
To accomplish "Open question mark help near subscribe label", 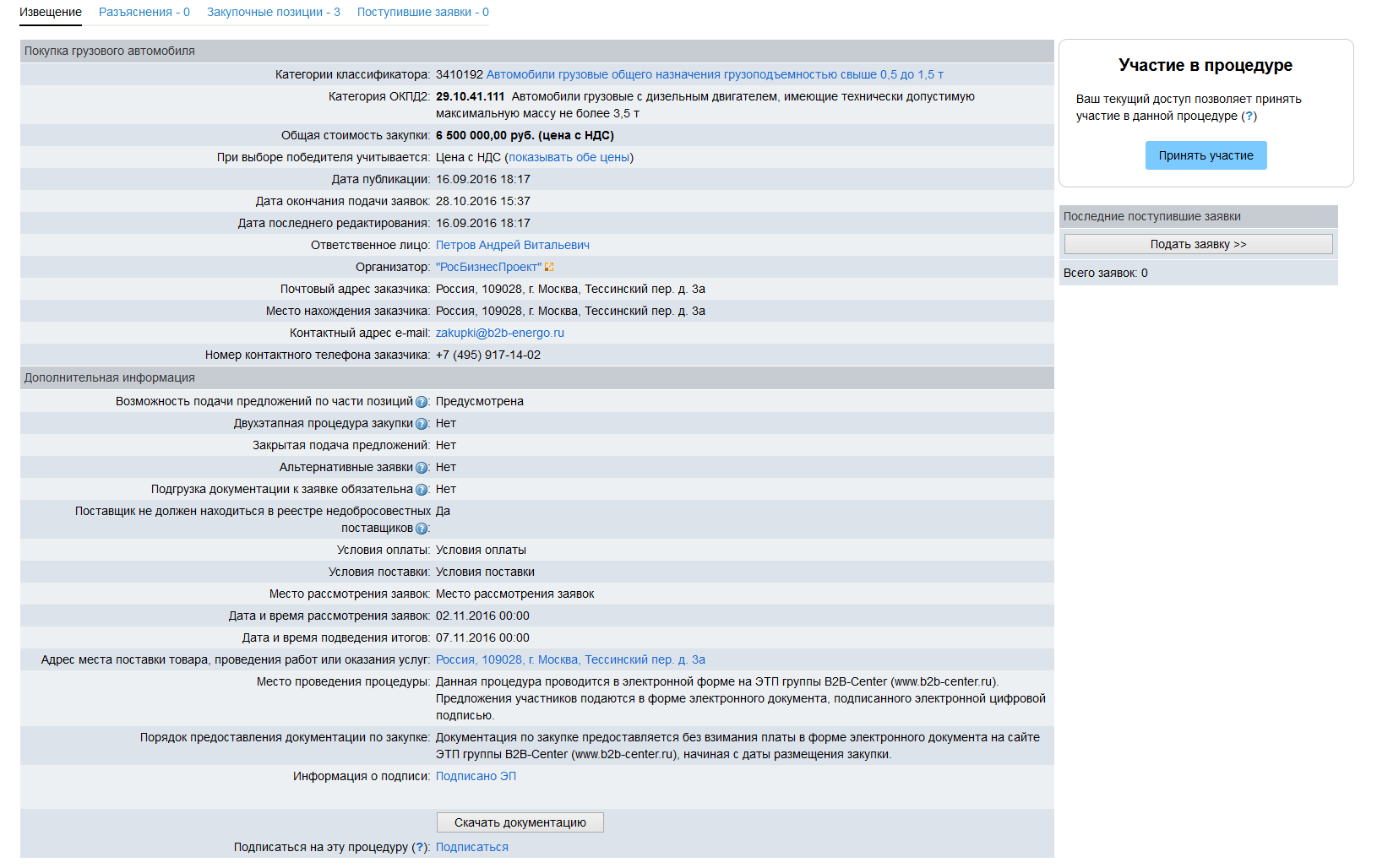I will pos(419,848).
